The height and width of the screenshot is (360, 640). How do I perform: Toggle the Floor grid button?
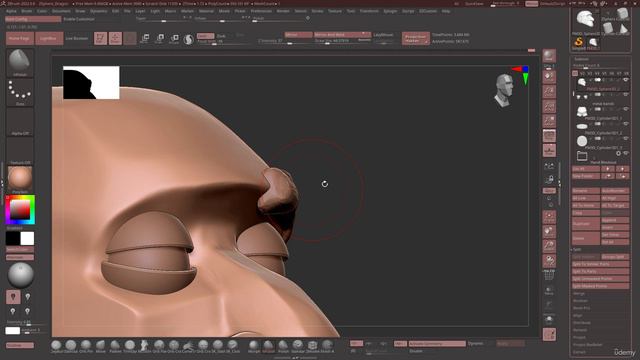549,151
